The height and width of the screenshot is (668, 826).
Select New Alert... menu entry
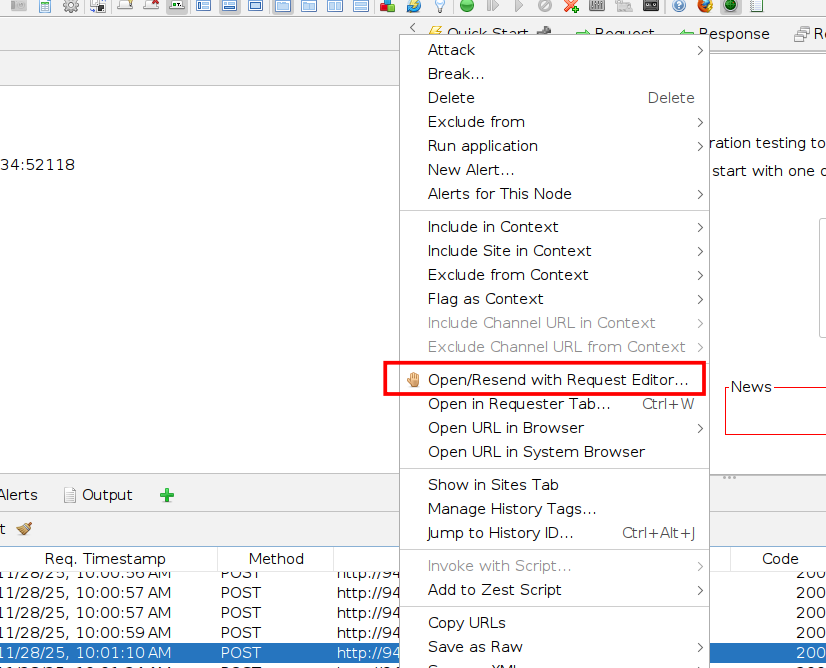click(x=471, y=170)
